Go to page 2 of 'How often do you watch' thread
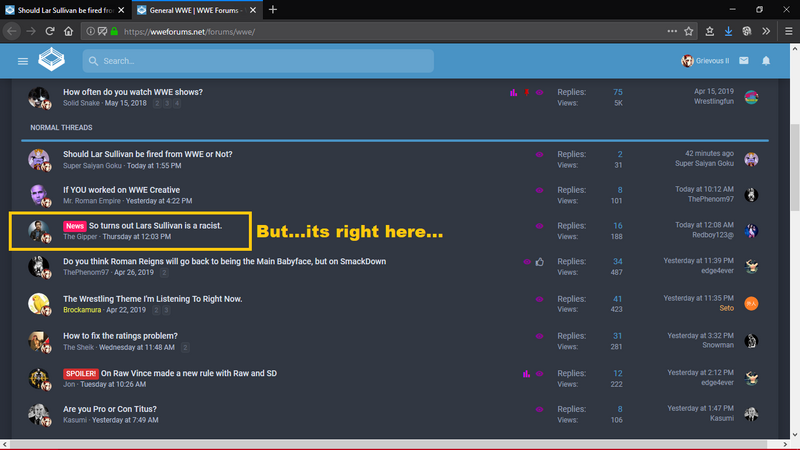The width and height of the screenshot is (800, 450). (x=157, y=104)
